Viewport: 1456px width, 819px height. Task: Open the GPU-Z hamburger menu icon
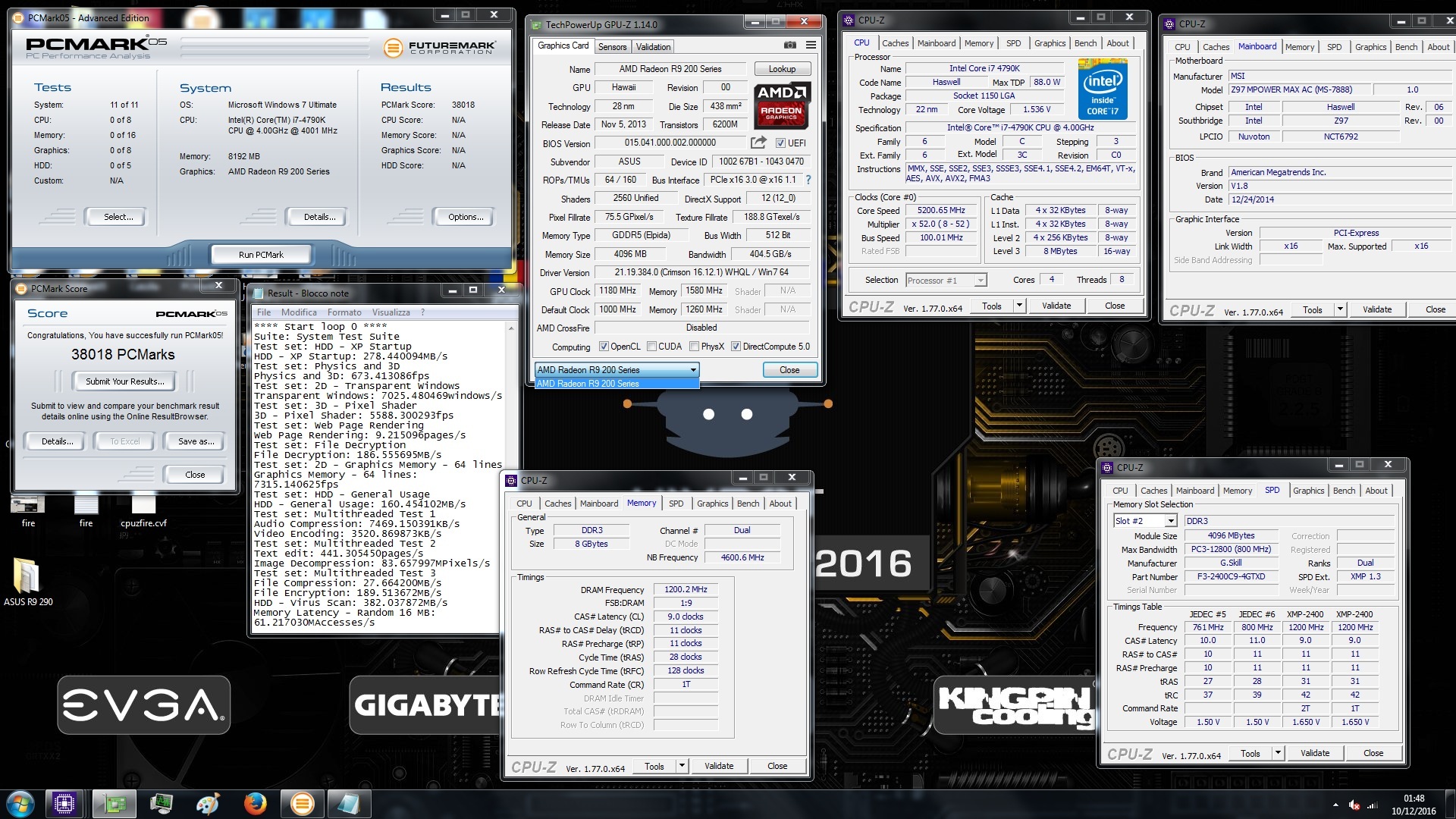point(811,45)
